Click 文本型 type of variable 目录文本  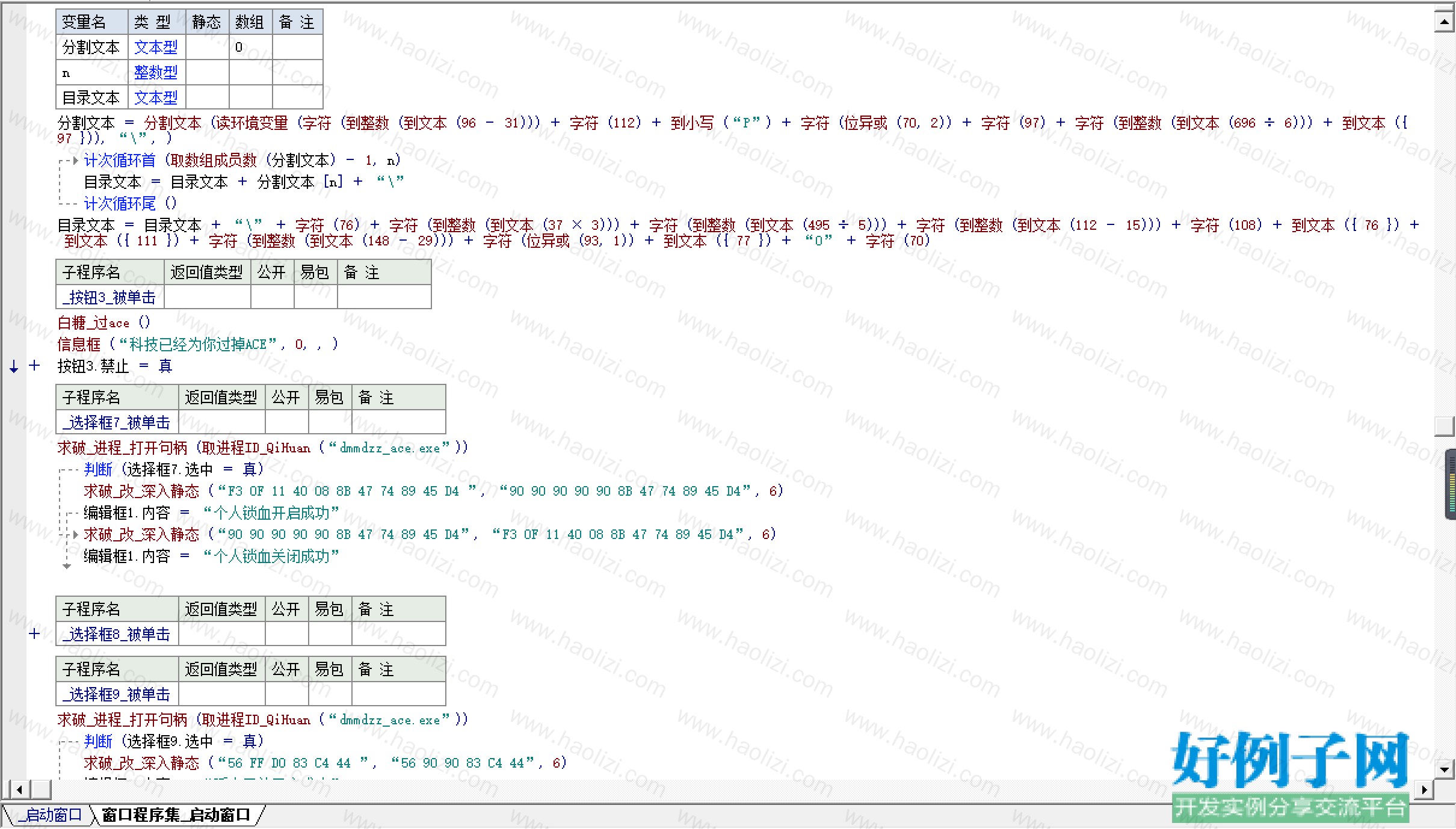point(156,97)
